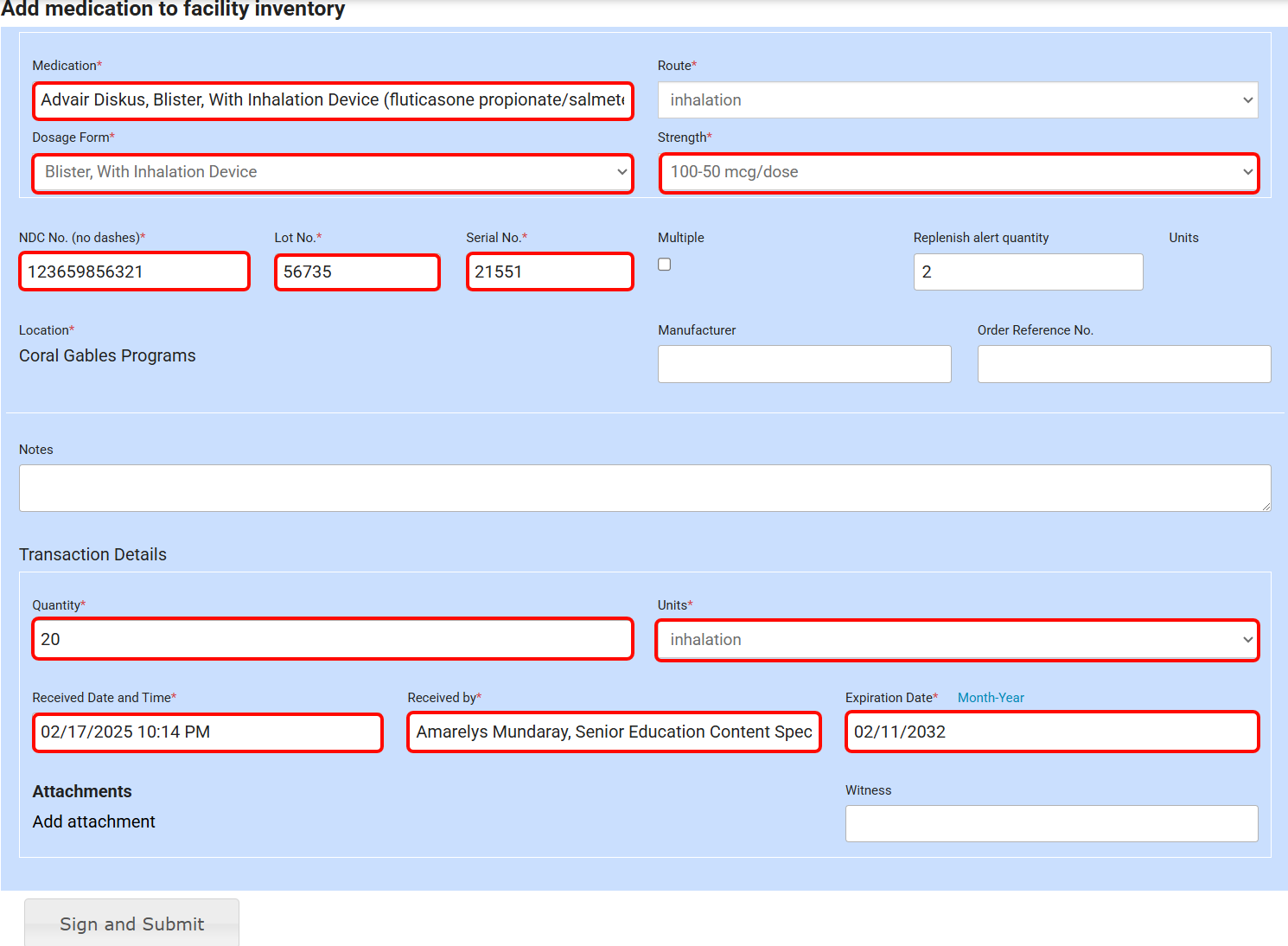Click the Manufacturer text box
The width and height of the screenshot is (1288, 946).
point(804,364)
